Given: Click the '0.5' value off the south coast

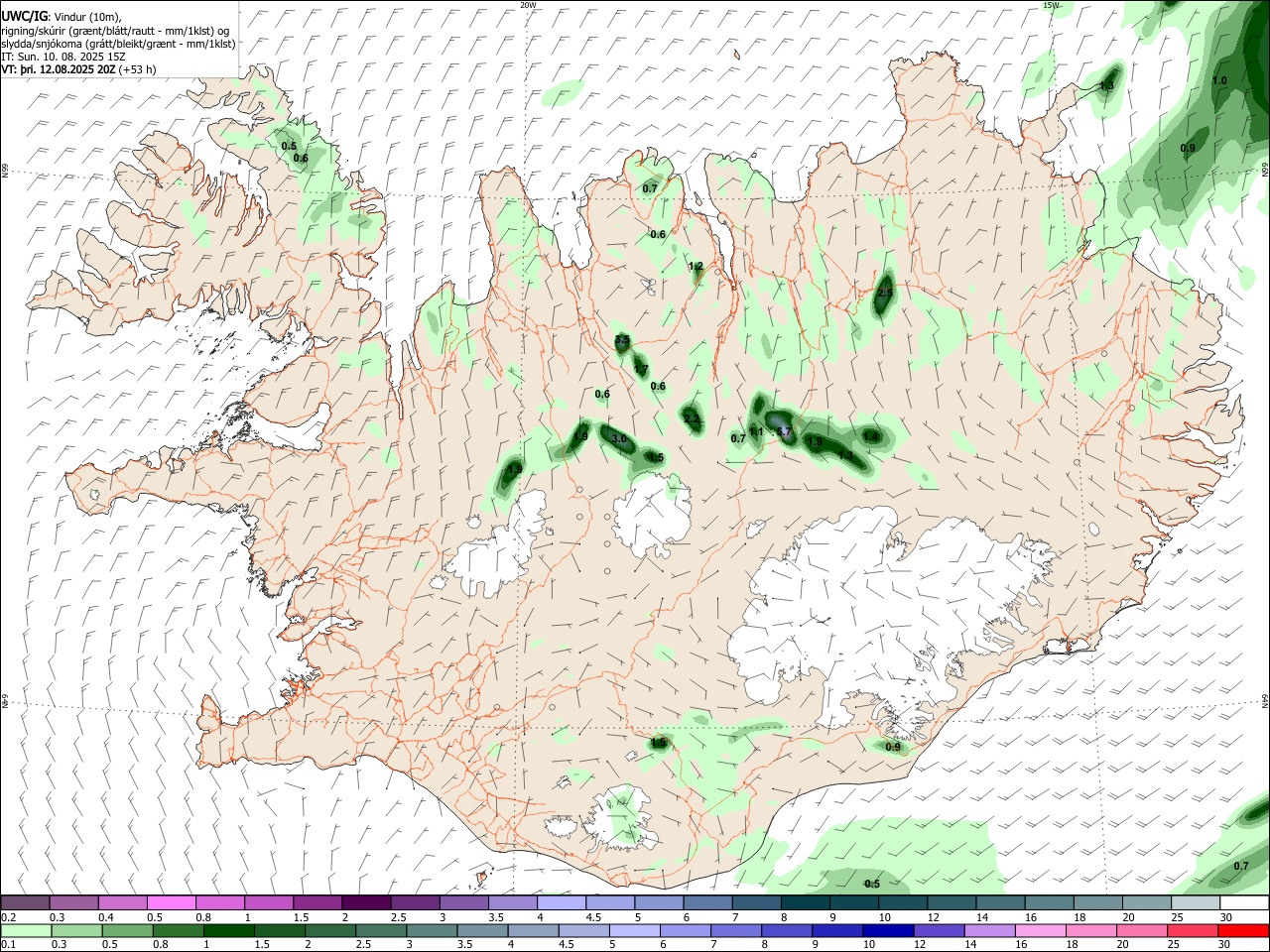Looking at the screenshot, I should [872, 884].
